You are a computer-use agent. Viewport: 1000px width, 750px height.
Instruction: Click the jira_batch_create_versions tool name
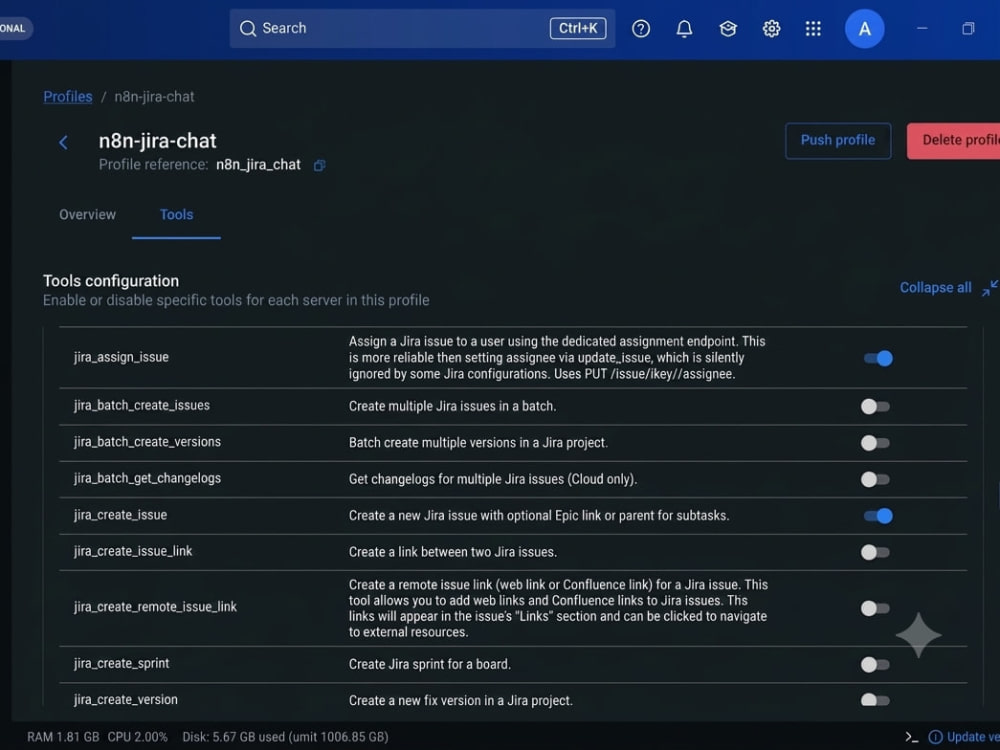(x=147, y=442)
